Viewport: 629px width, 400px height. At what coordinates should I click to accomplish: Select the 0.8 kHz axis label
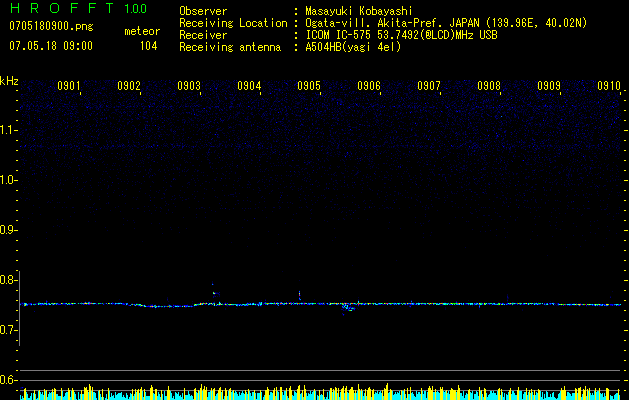[7, 280]
